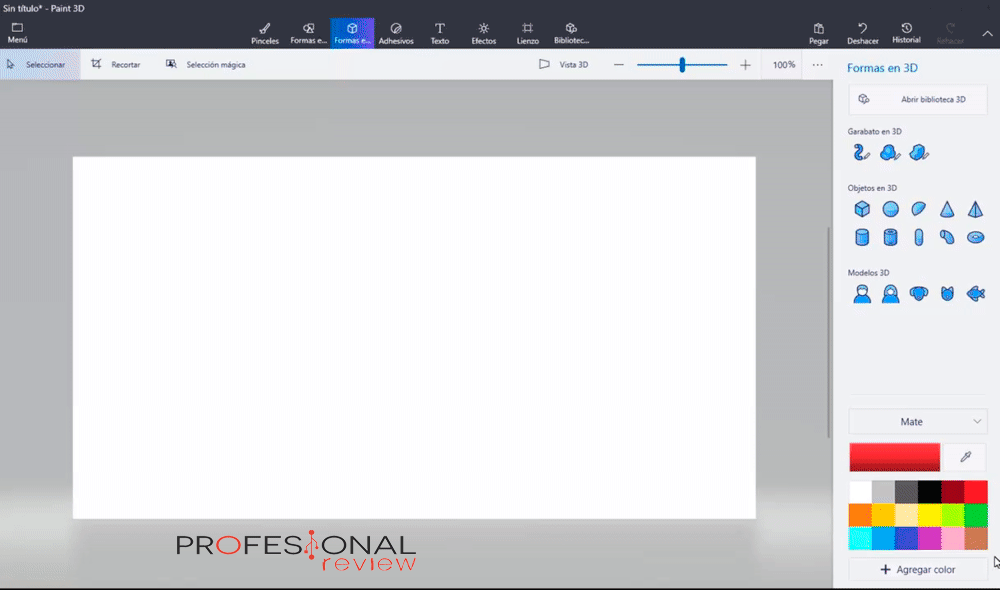Screen dimensions: 1000x590
Task: Pick the white color swatch
Action: 860,492
